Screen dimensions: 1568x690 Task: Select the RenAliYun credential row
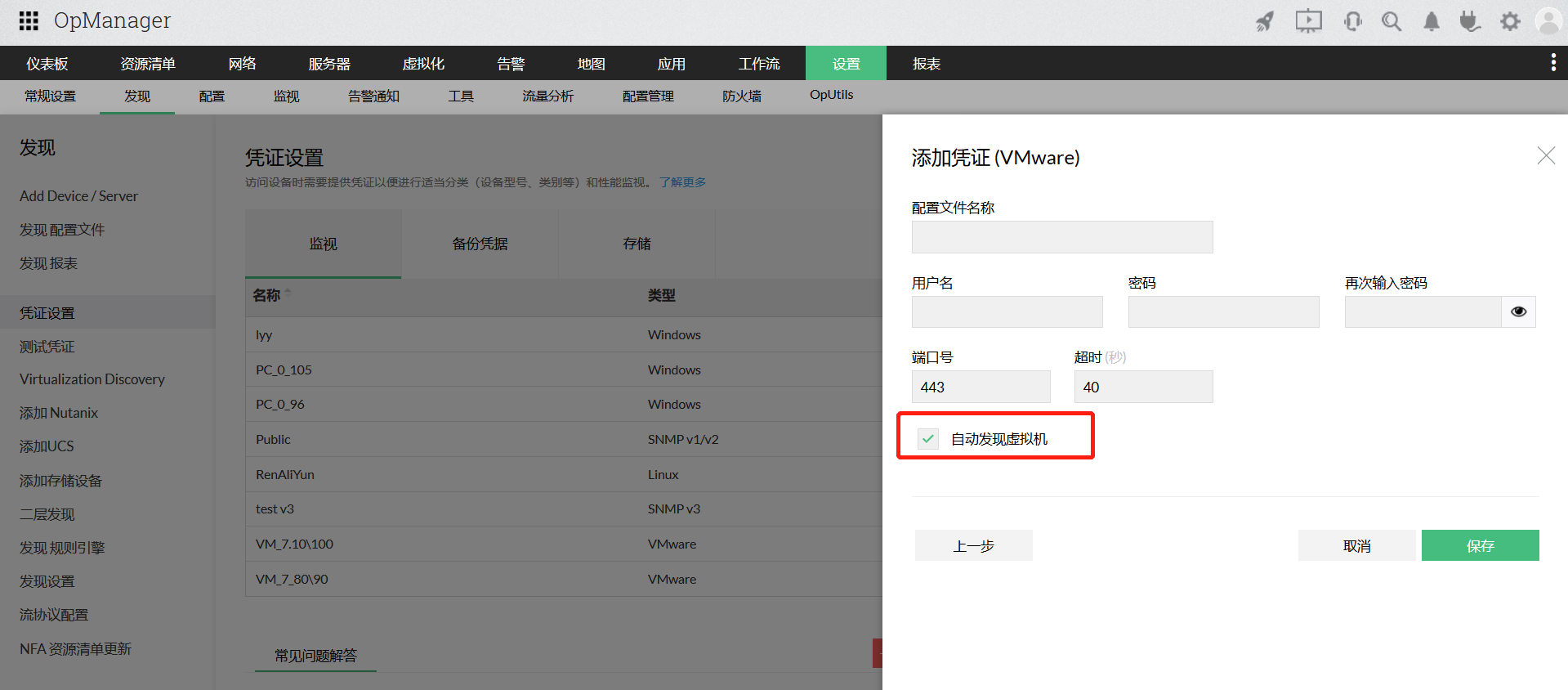click(564, 474)
